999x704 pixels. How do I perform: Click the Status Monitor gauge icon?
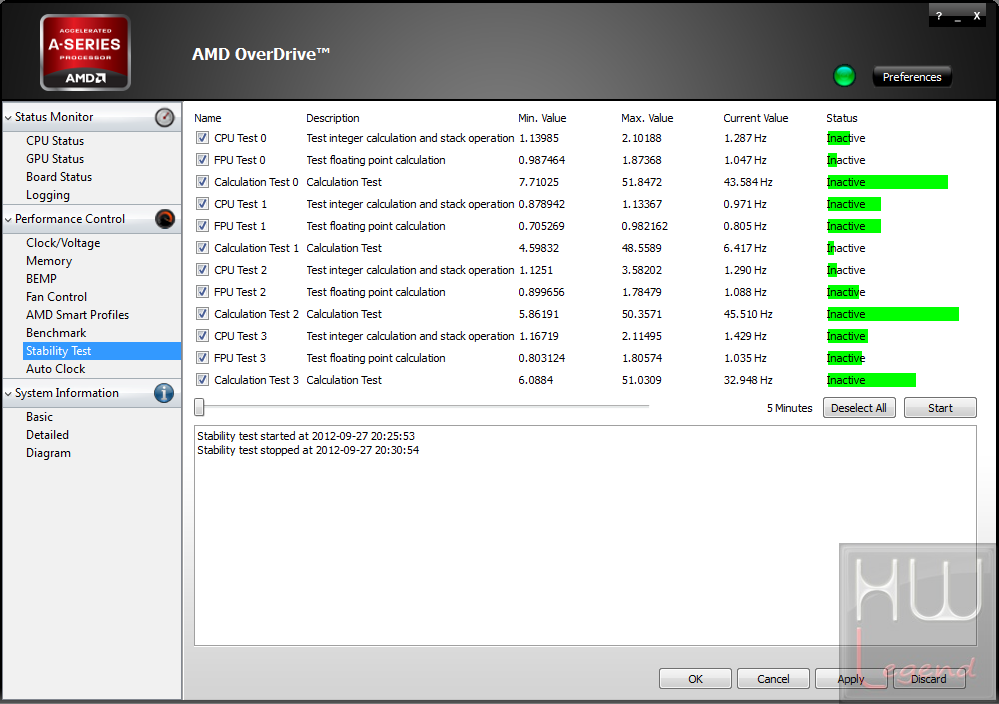point(164,117)
